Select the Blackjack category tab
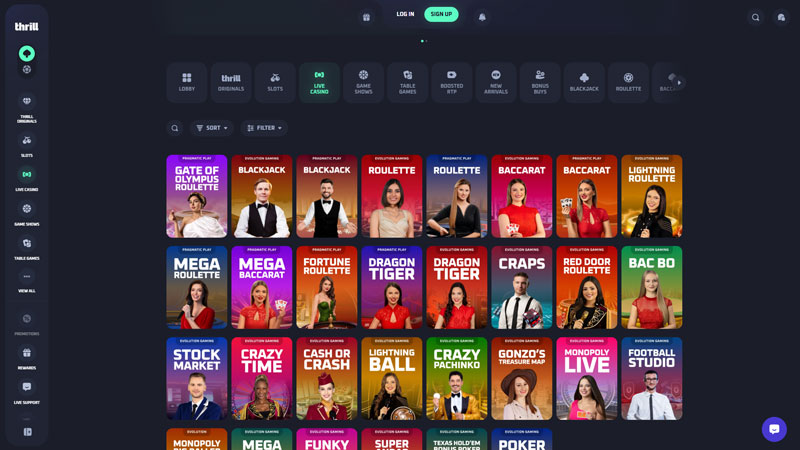Viewport: 800px width, 450px height. pyautogui.click(x=584, y=83)
